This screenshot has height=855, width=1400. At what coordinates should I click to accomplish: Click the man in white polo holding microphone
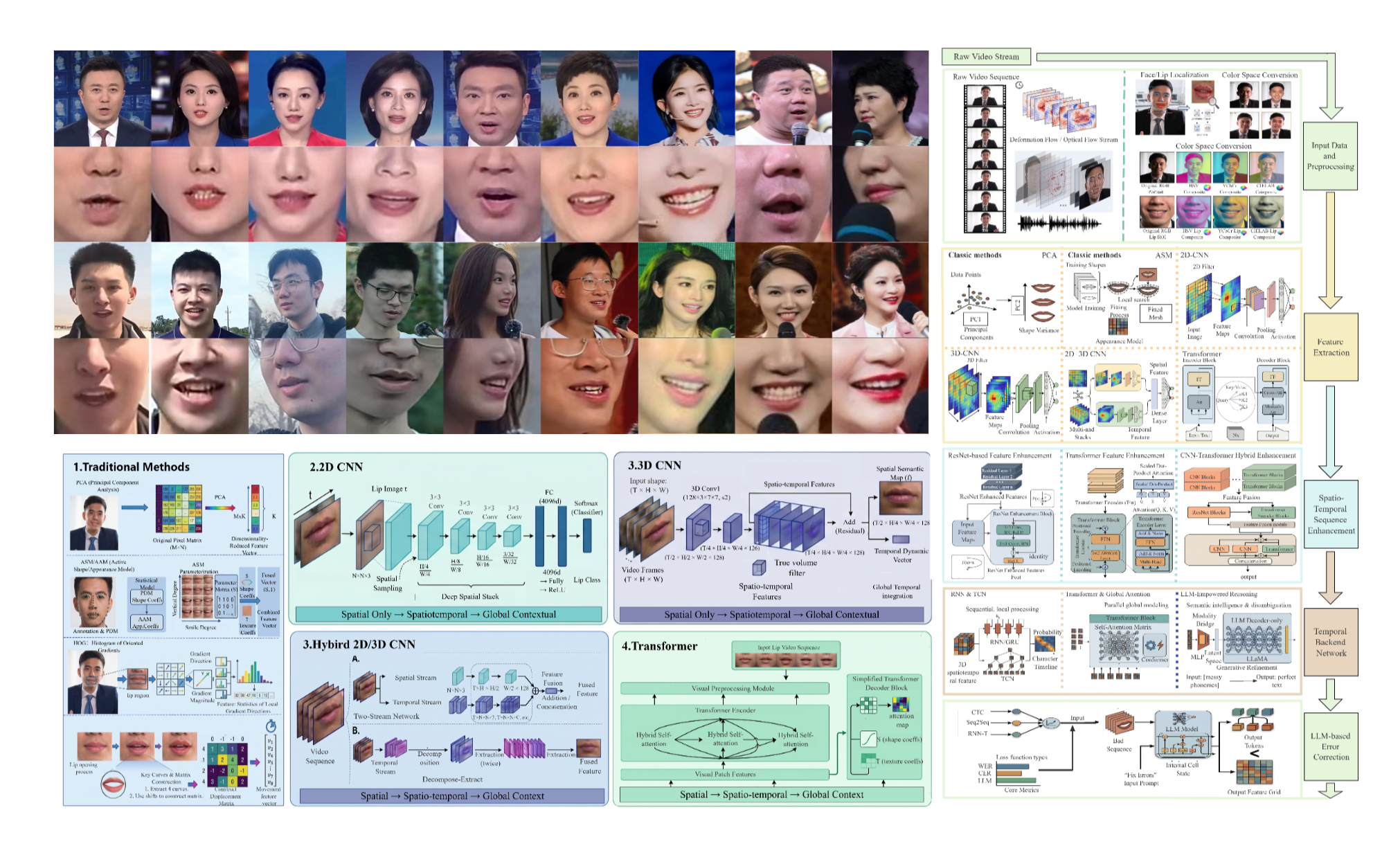783,98
